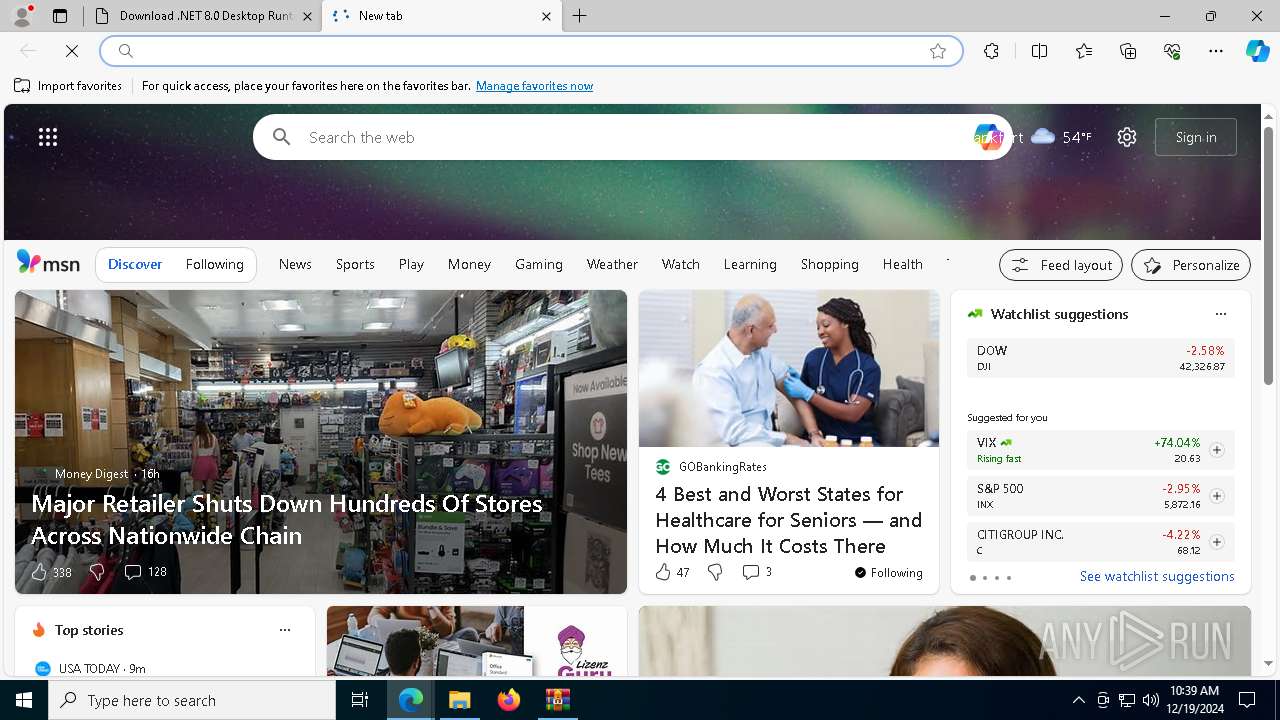1280x720 pixels.
Task: Click the Copilot icon in search box
Action: [x=988, y=137]
